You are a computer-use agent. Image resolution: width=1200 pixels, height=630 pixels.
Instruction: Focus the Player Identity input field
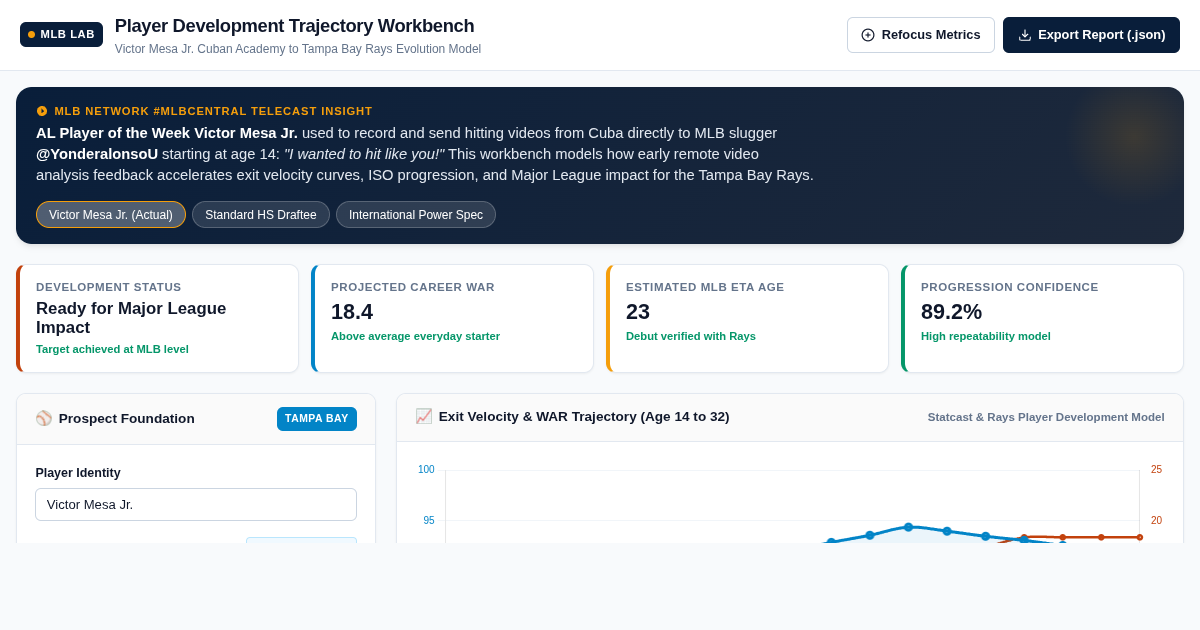pos(196,504)
